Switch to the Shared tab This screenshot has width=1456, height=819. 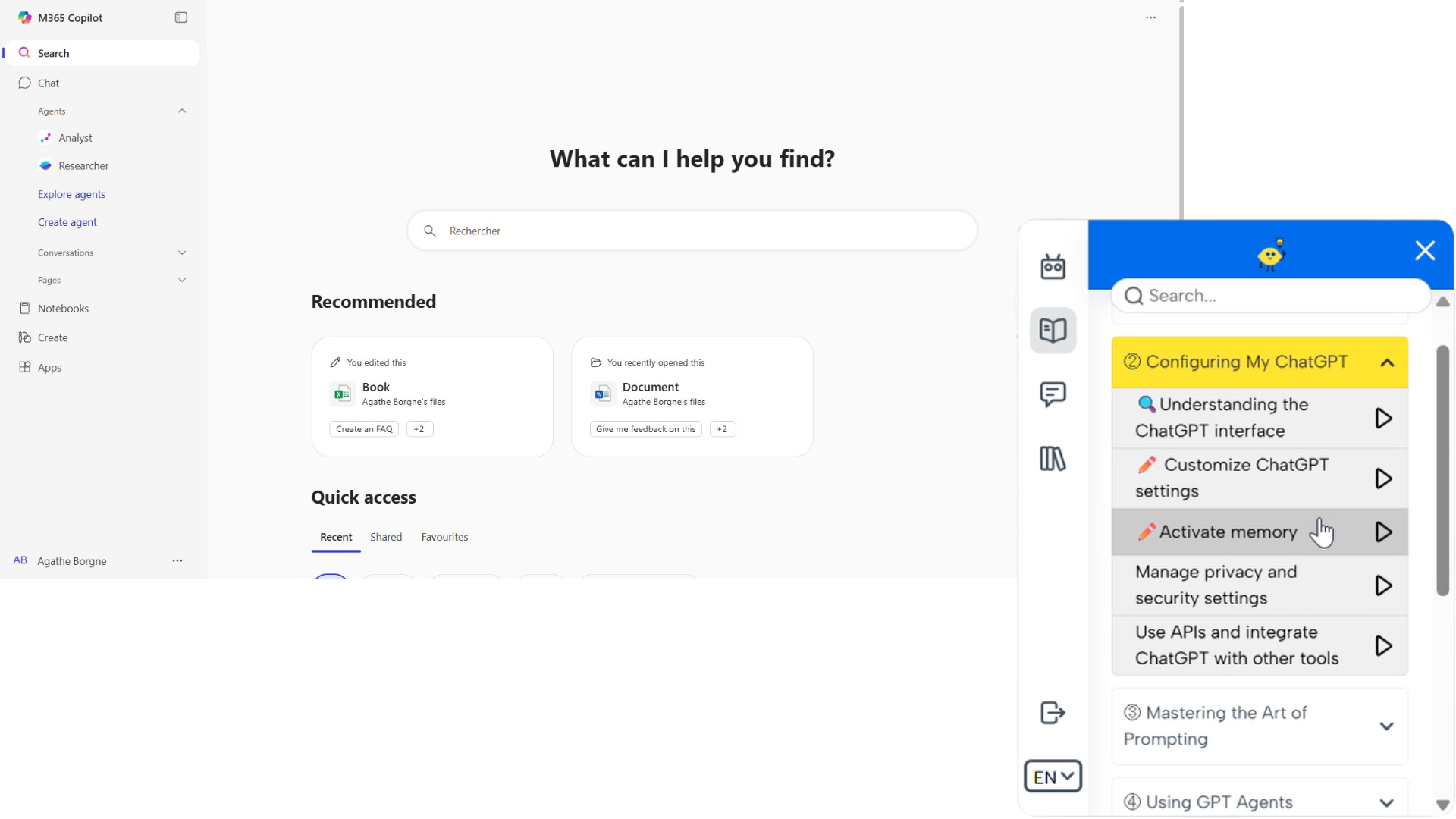(386, 537)
